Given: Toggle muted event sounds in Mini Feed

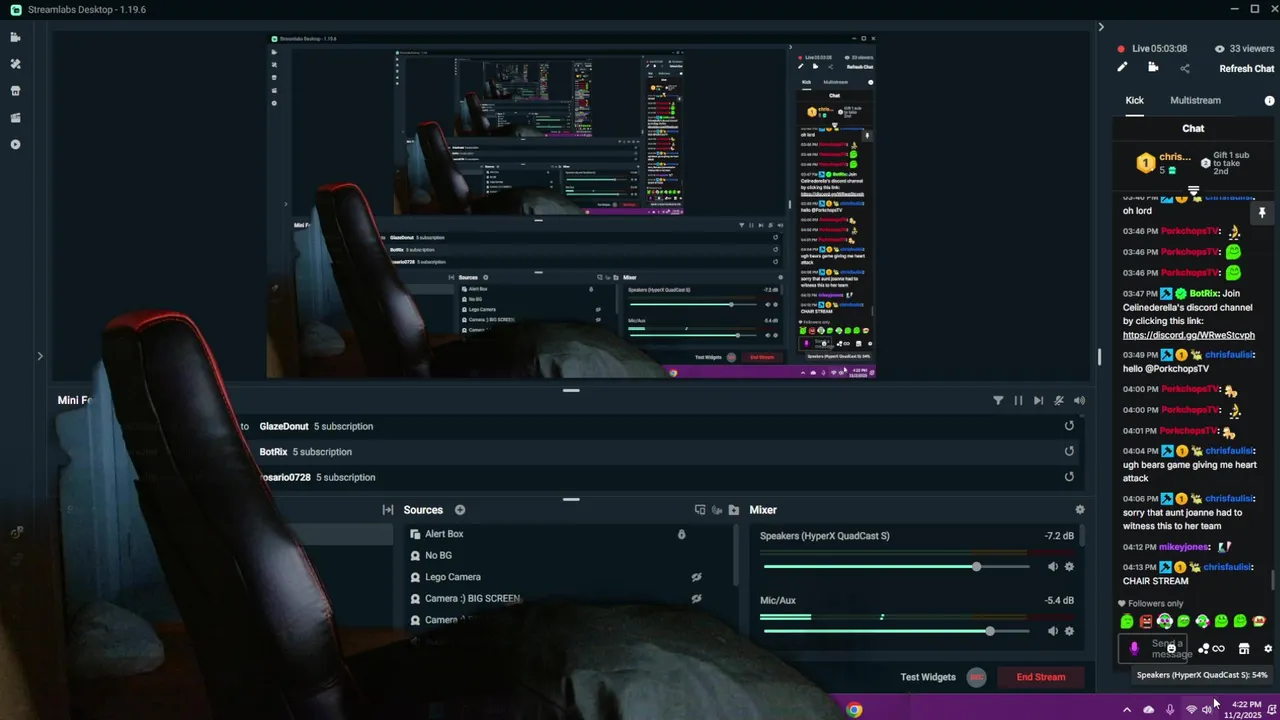Looking at the screenshot, I should [1059, 400].
